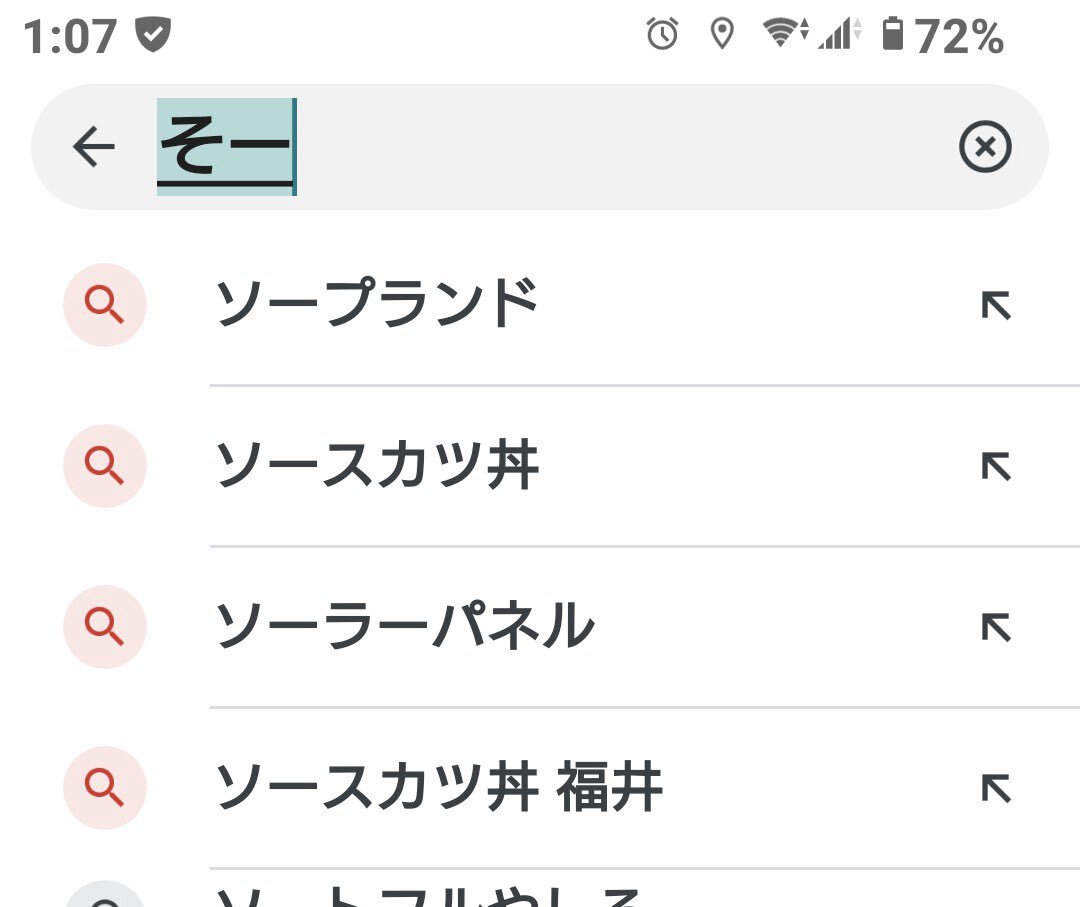Select the ソースカツ丼 suggestion
1080x907 pixels.
(378, 465)
